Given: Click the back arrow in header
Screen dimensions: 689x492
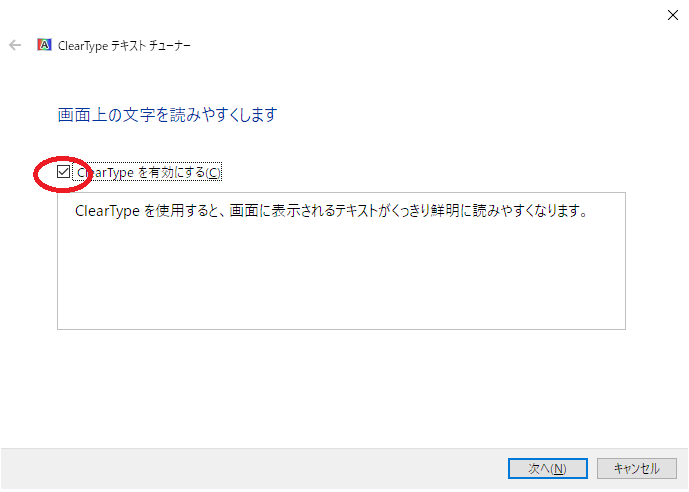Looking at the screenshot, I should [x=15, y=45].
